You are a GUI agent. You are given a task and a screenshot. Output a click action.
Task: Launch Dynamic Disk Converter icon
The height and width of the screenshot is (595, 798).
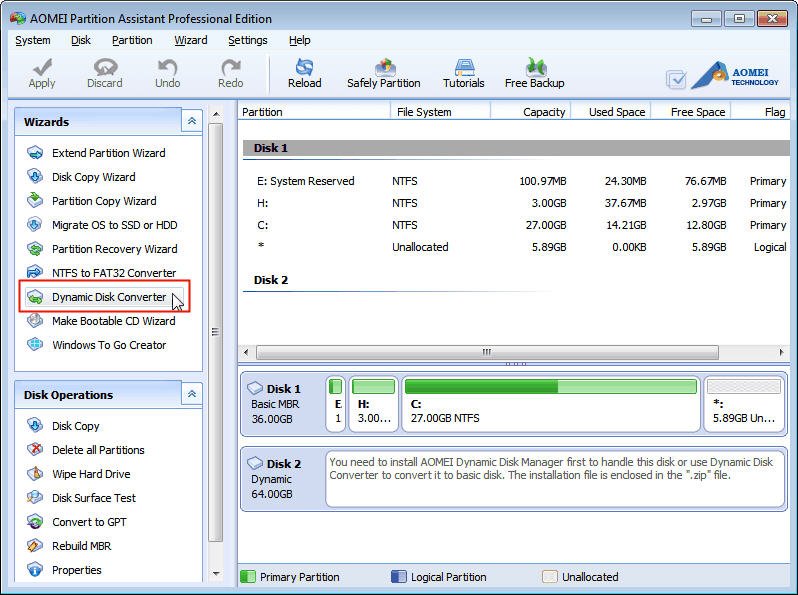pyautogui.click(x=35, y=297)
